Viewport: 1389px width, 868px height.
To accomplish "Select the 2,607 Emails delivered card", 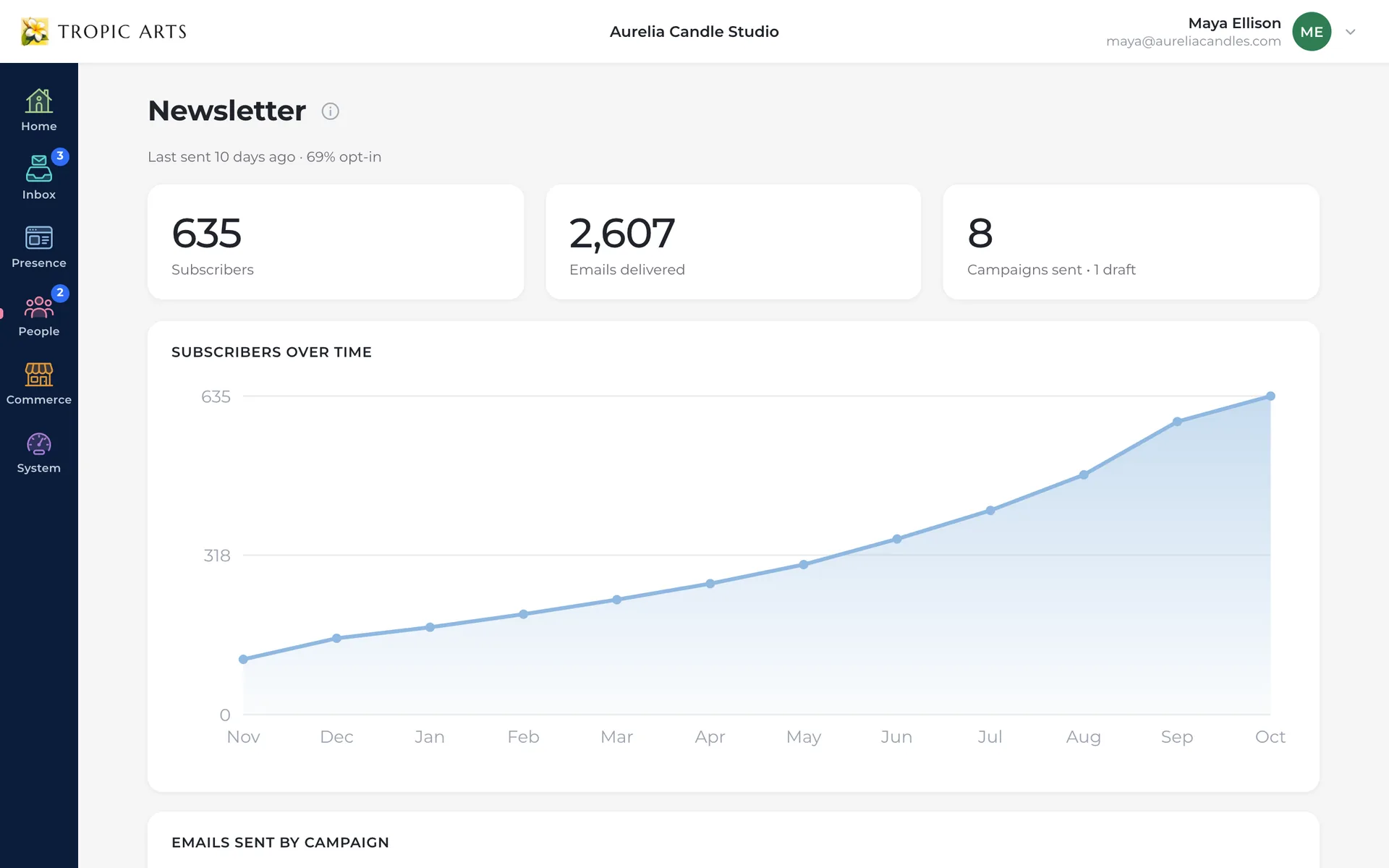I will click(733, 242).
